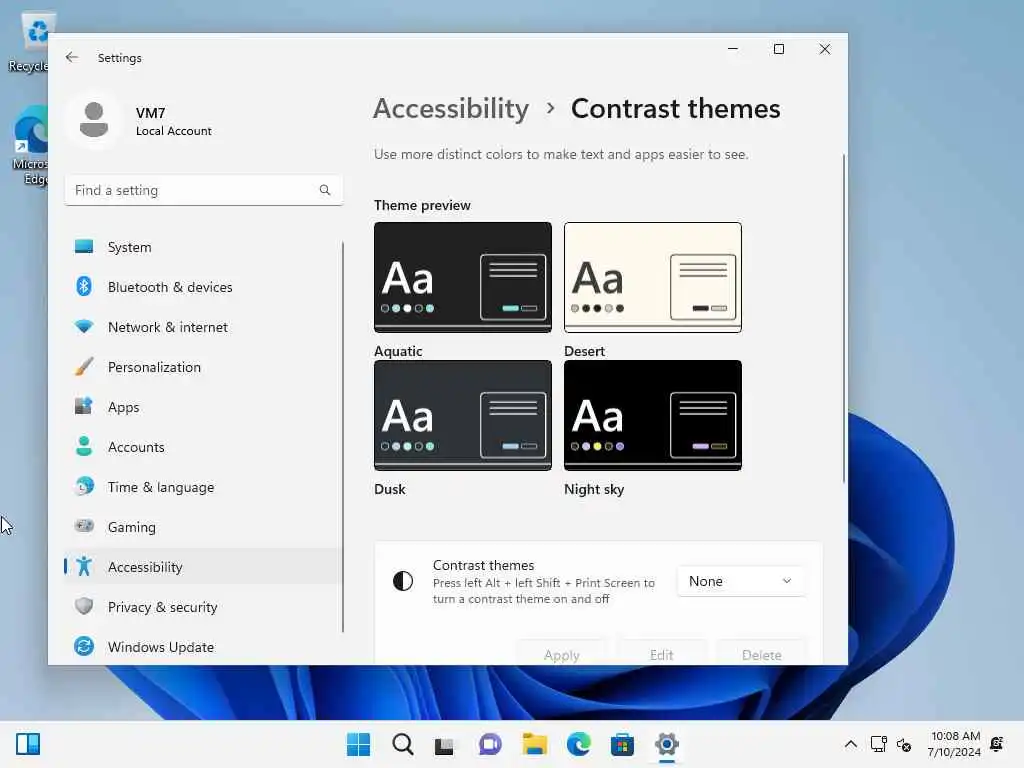
Task: Click the sidebar navigation scrollbar
Action: pos(343,436)
